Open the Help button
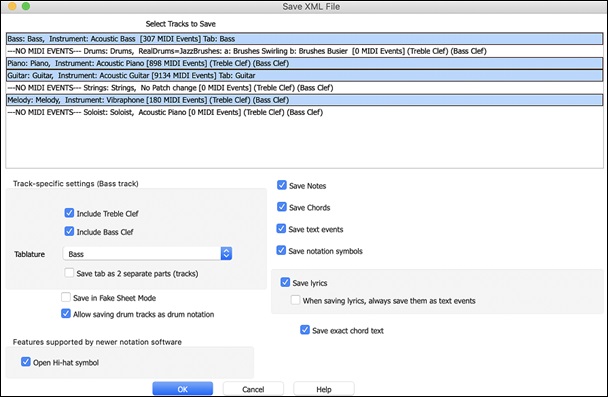 (x=324, y=389)
